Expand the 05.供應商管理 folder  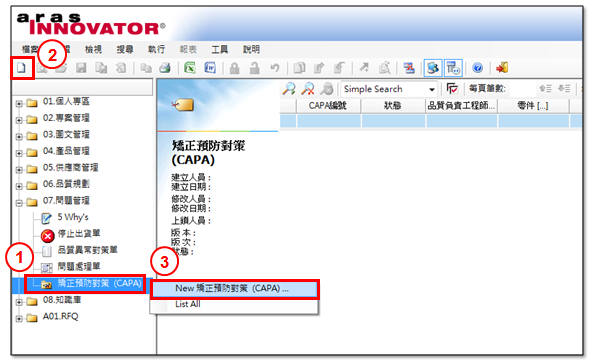tap(19, 170)
